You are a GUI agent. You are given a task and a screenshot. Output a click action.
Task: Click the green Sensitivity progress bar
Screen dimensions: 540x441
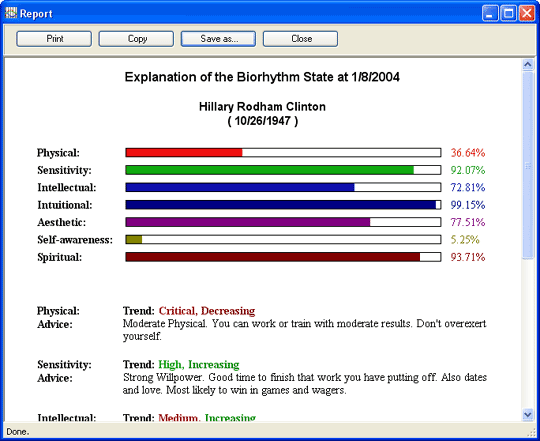[x=283, y=170]
